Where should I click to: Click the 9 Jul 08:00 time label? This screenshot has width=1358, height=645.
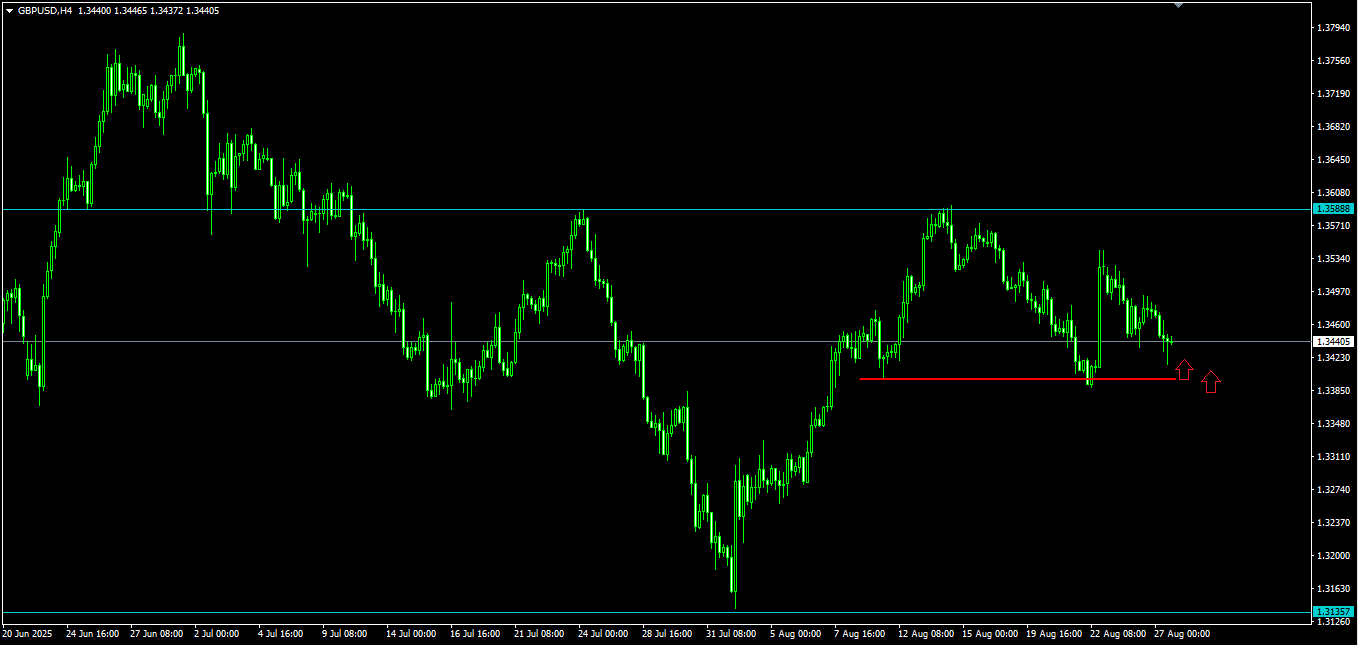346,634
